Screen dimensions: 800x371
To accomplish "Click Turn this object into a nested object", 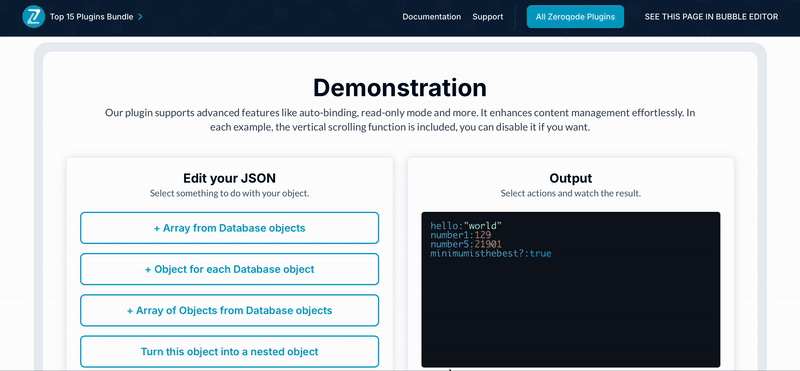I will [230, 352].
